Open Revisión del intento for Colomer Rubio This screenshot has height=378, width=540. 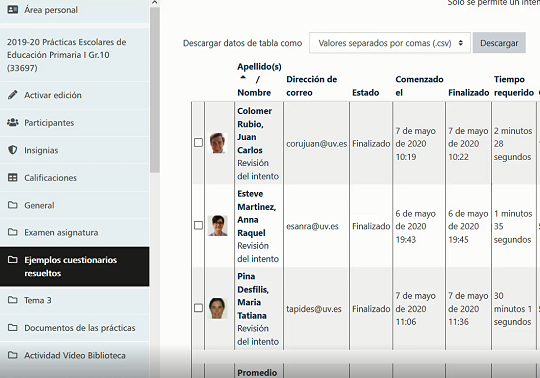[258, 169]
